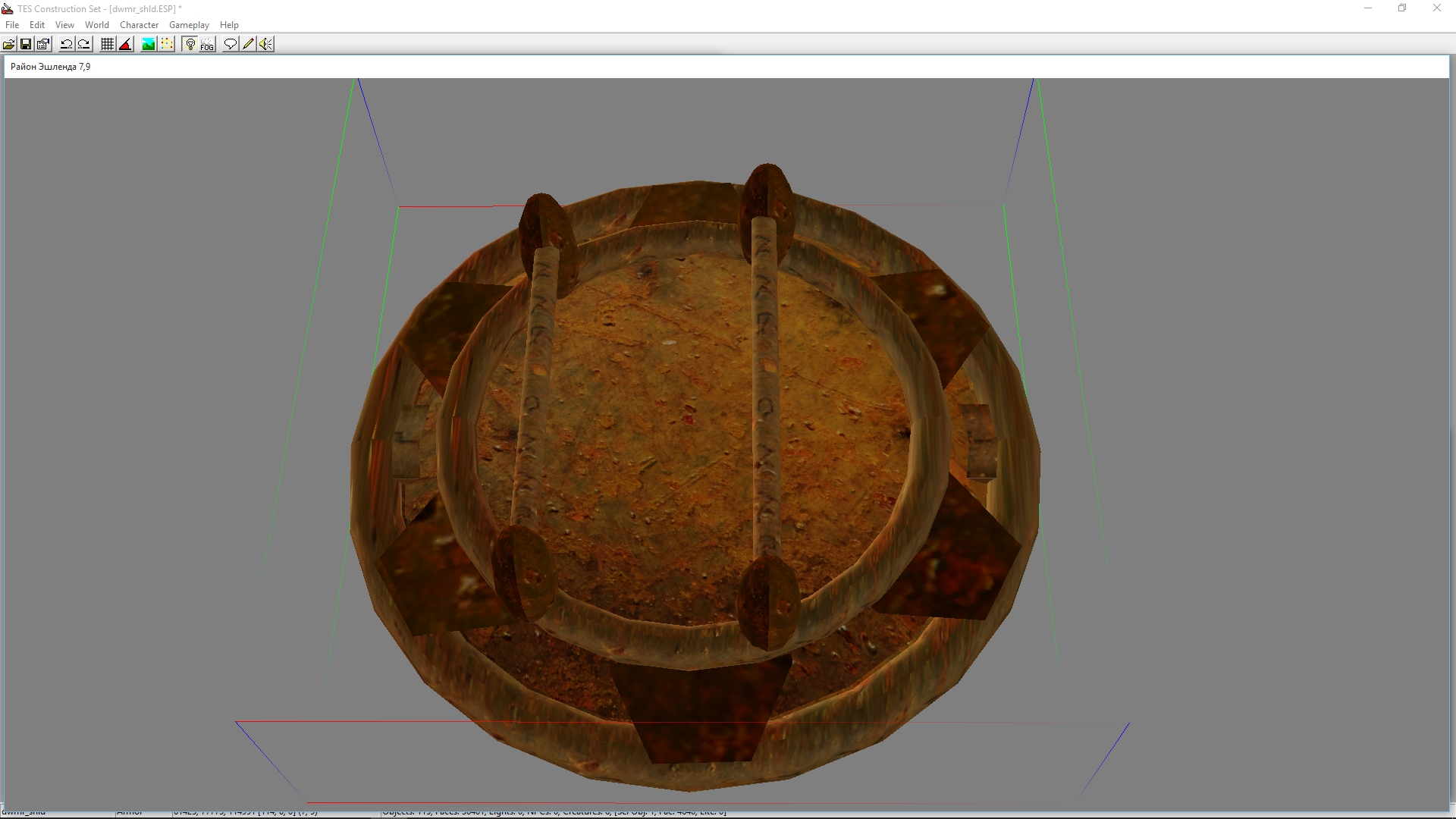The height and width of the screenshot is (819, 1456).
Task: Minimize the Construction Set window
Action: [1368, 8]
